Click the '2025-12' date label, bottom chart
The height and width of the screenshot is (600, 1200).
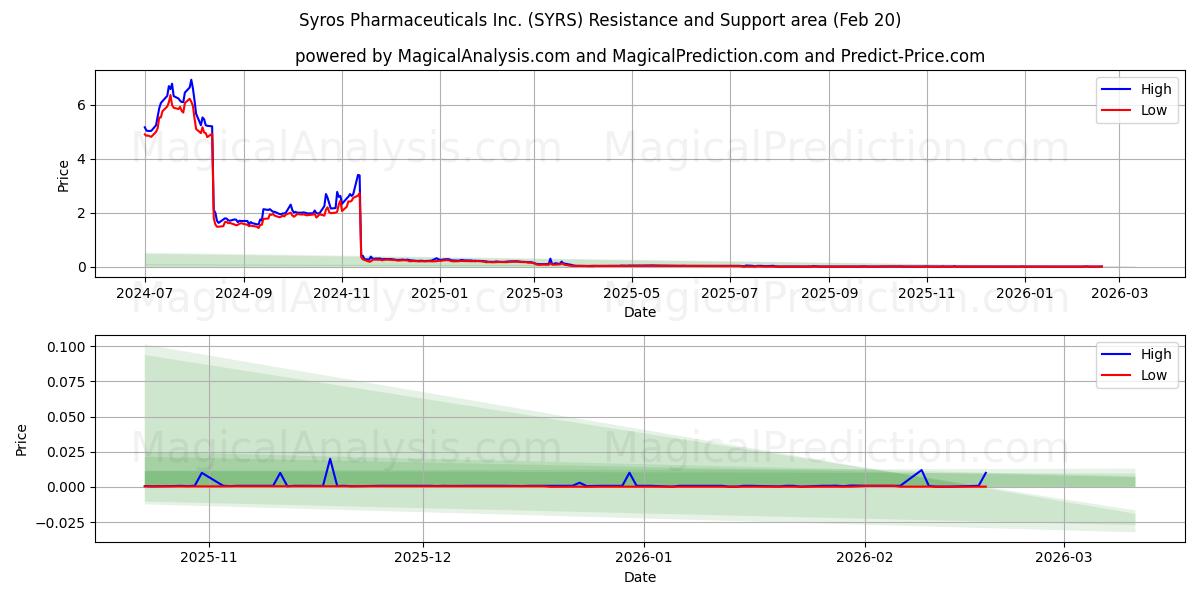pos(423,559)
